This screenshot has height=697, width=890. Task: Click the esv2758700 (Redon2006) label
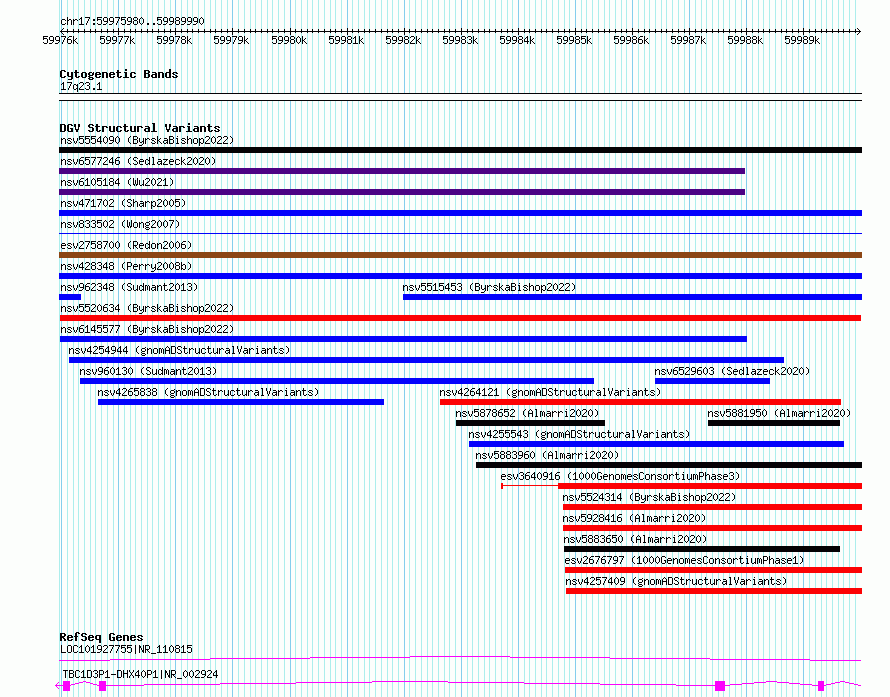126,245
